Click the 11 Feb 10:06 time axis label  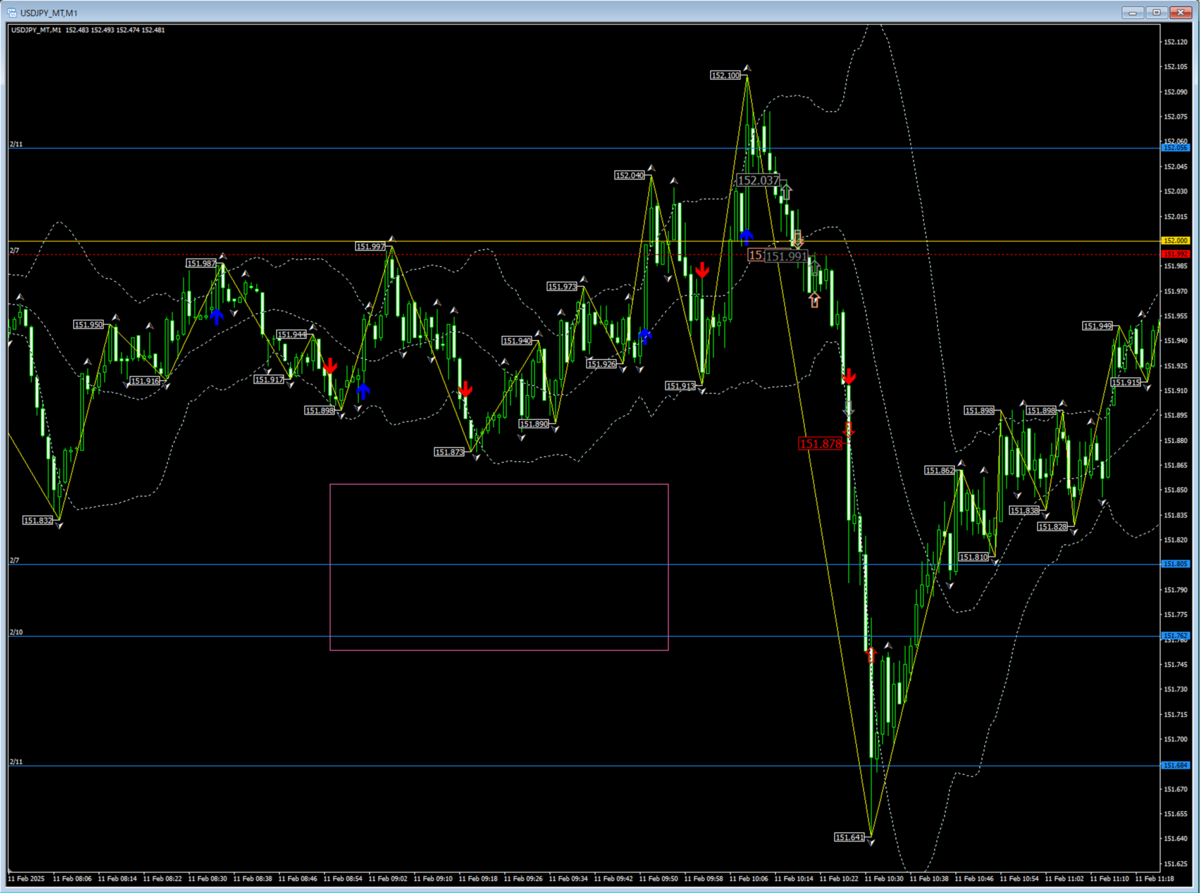[750, 877]
